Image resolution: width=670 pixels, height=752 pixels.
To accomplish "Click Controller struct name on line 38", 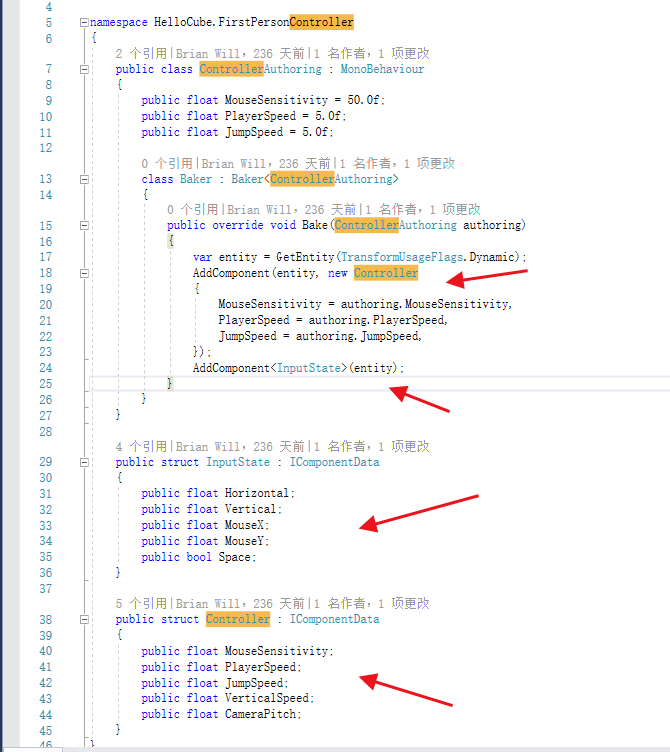I will (238, 619).
